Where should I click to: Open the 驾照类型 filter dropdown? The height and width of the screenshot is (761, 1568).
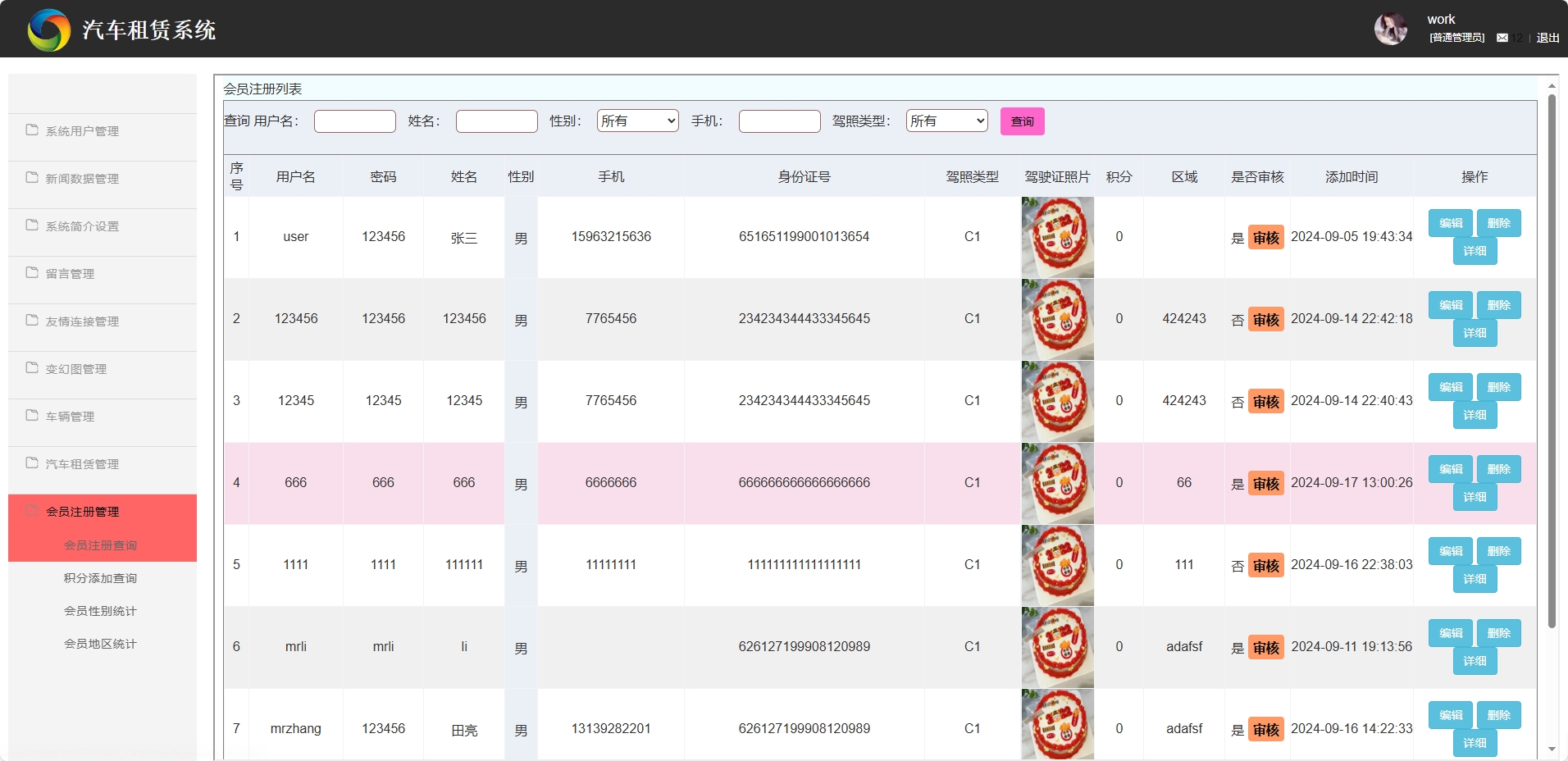(x=946, y=121)
